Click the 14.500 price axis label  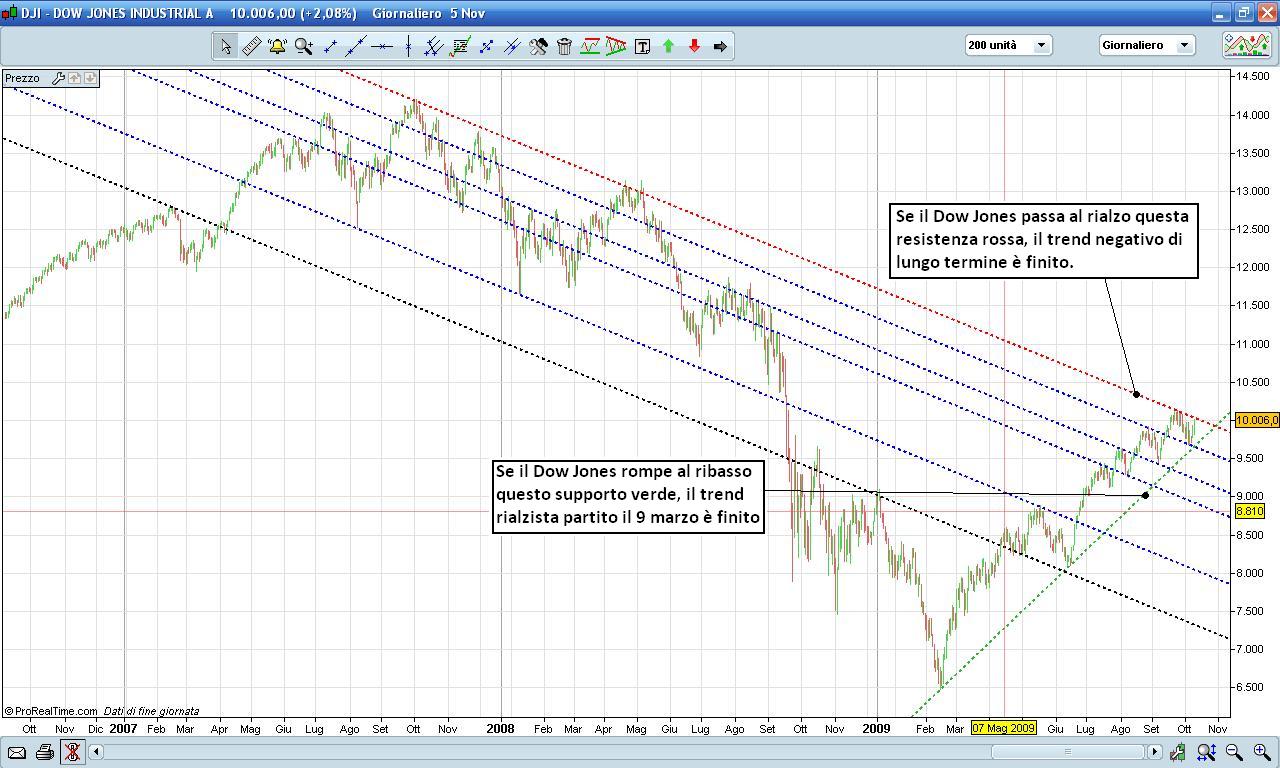pos(1251,76)
